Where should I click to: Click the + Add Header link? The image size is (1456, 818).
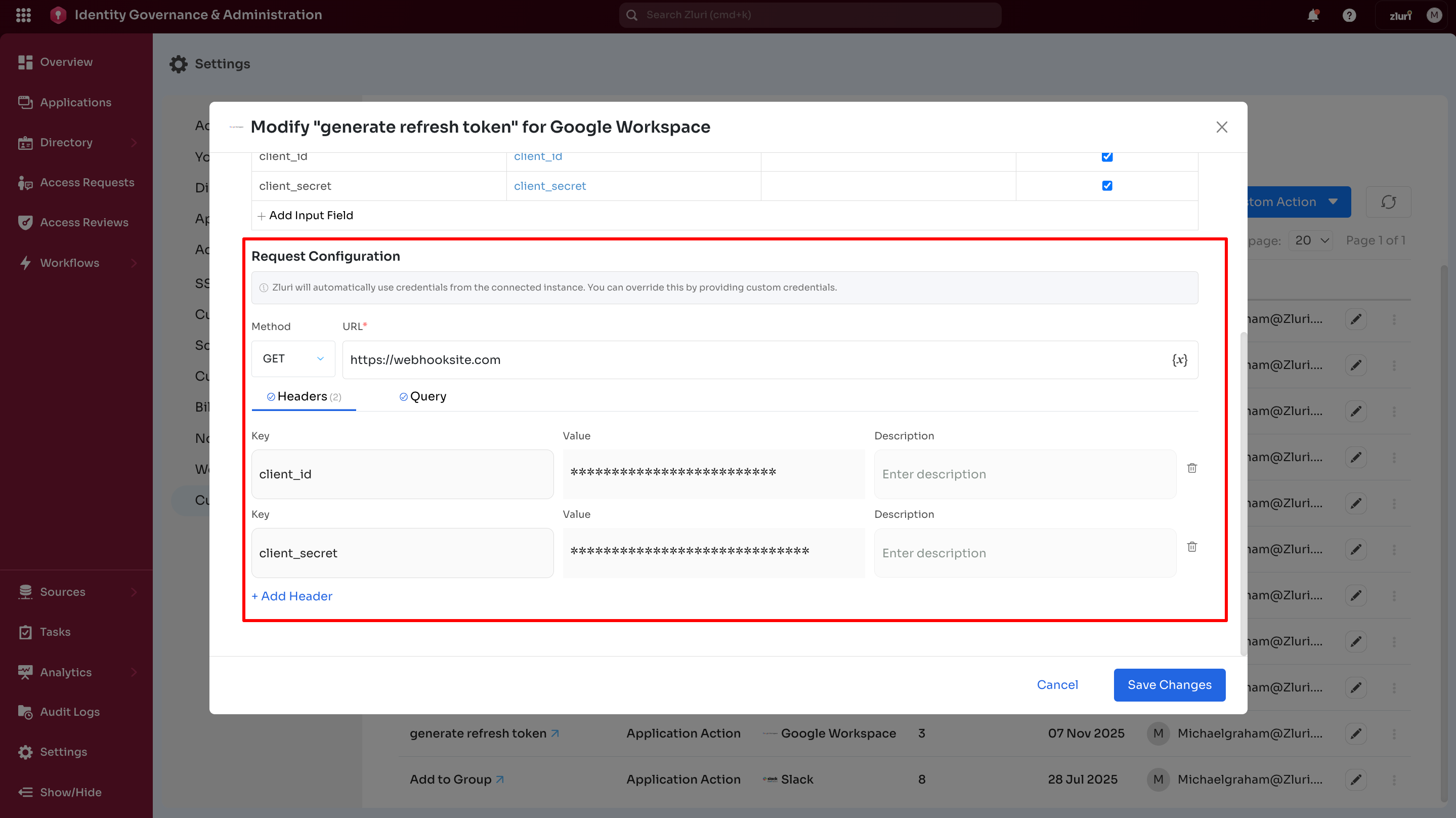coord(291,596)
